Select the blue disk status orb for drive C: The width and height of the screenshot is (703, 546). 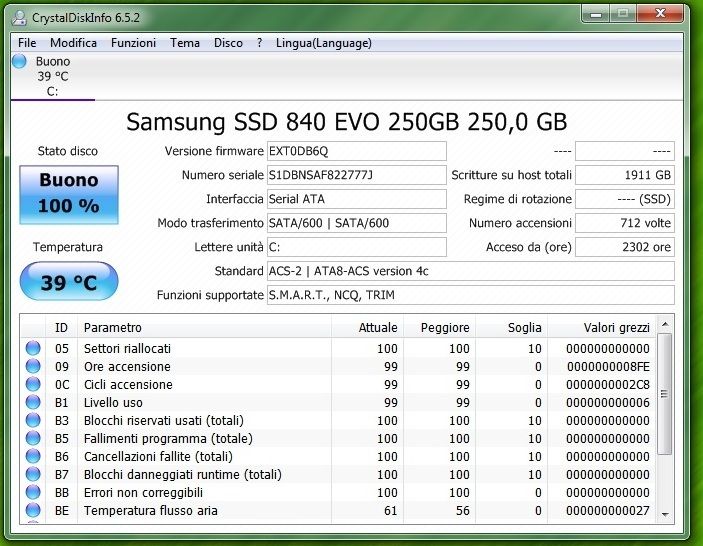[x=19, y=61]
